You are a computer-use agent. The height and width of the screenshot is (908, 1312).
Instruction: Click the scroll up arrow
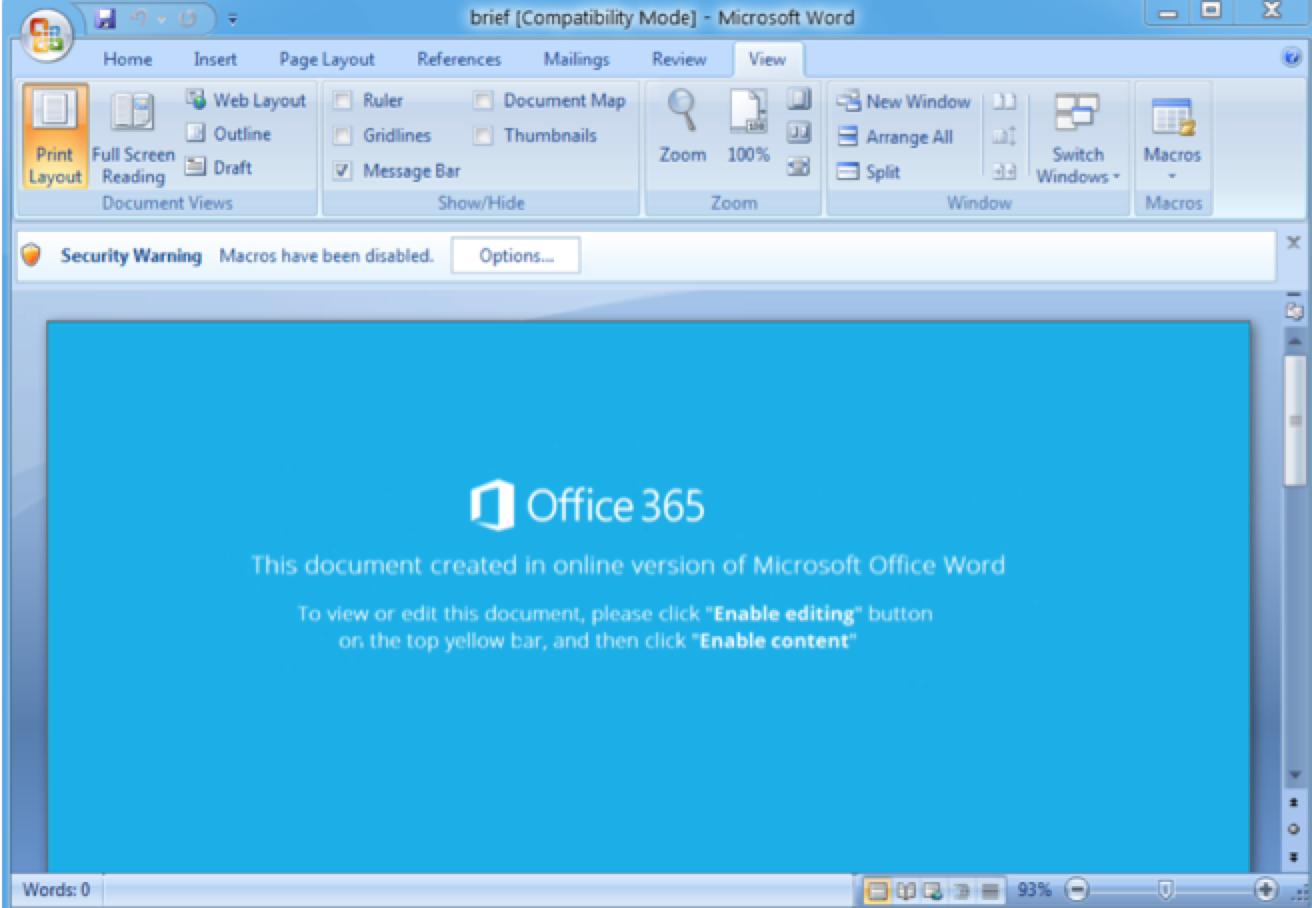[x=1295, y=341]
